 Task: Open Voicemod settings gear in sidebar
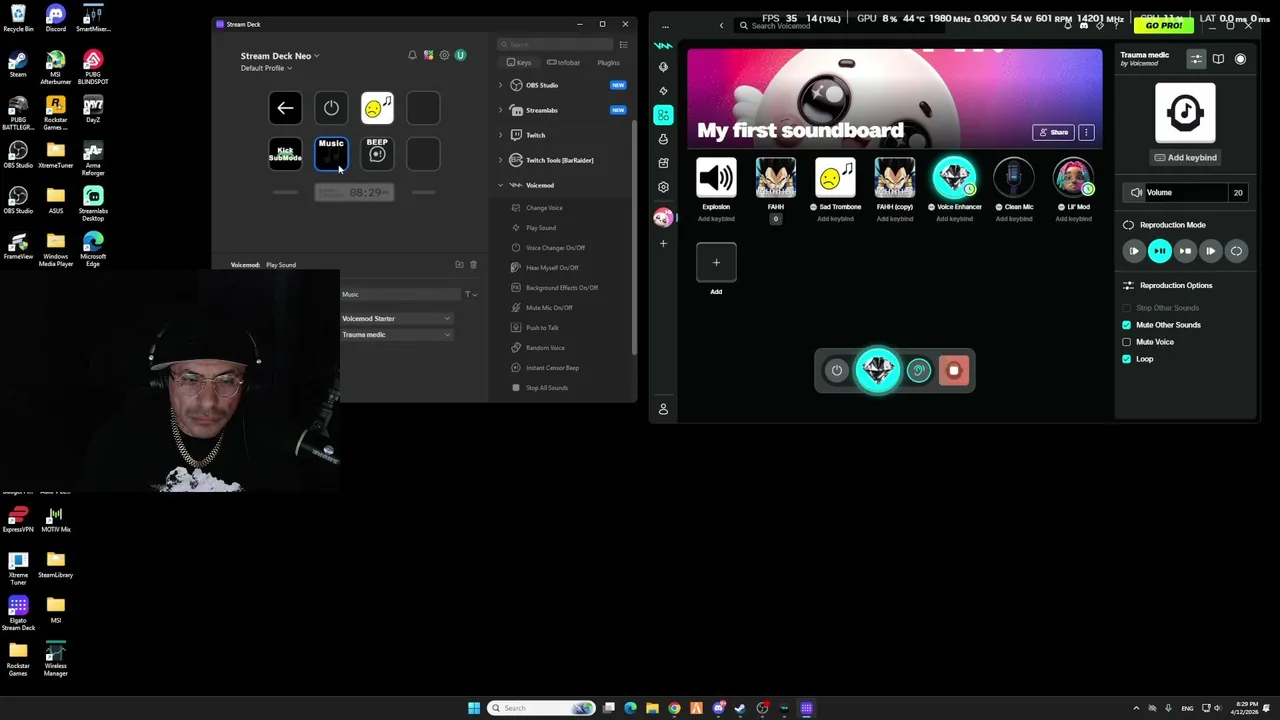click(663, 187)
